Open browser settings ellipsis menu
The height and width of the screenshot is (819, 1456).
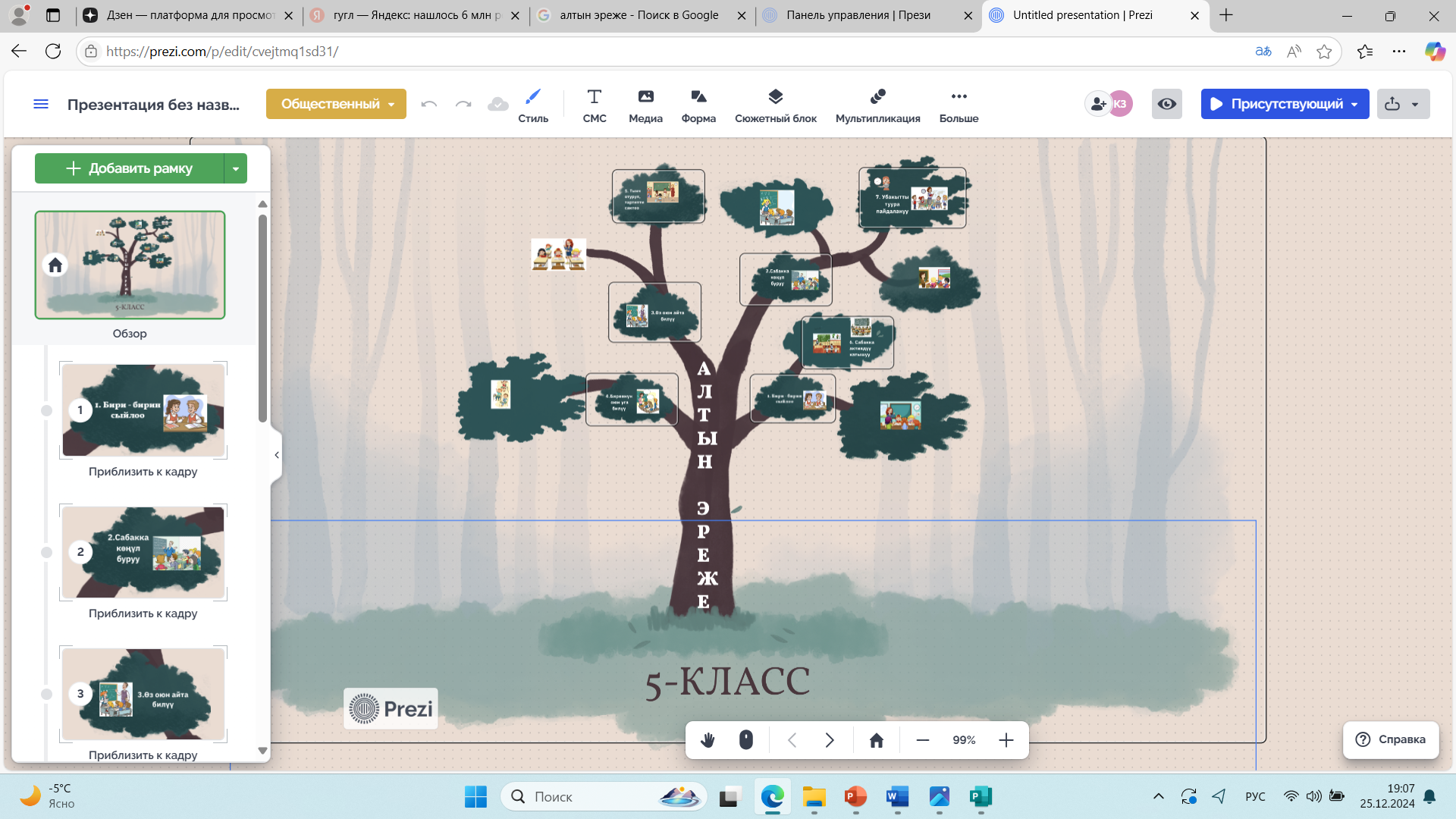(x=1399, y=51)
